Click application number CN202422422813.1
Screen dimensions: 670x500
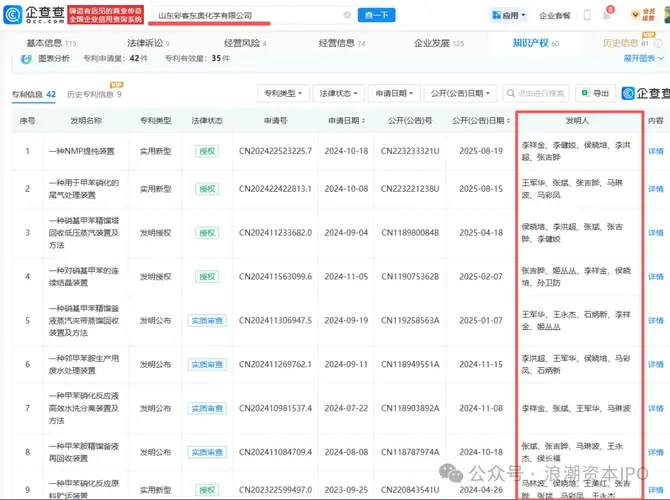point(276,189)
